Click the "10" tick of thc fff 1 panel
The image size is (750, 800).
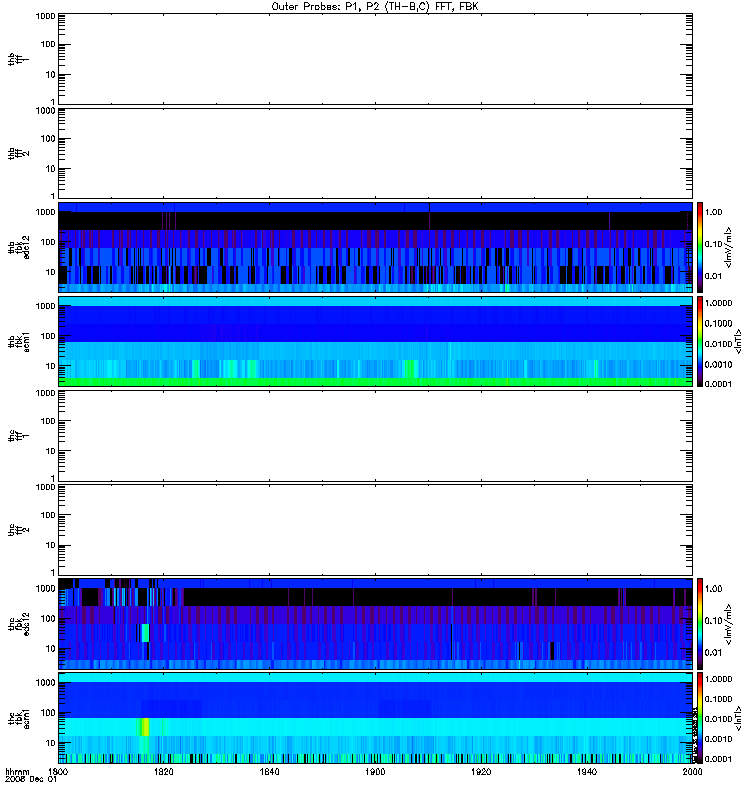50,452
